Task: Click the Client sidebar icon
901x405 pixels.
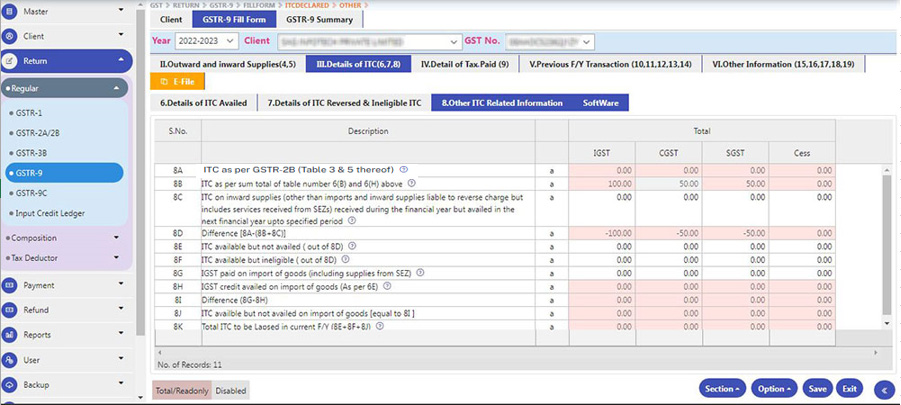Action: pos(10,35)
